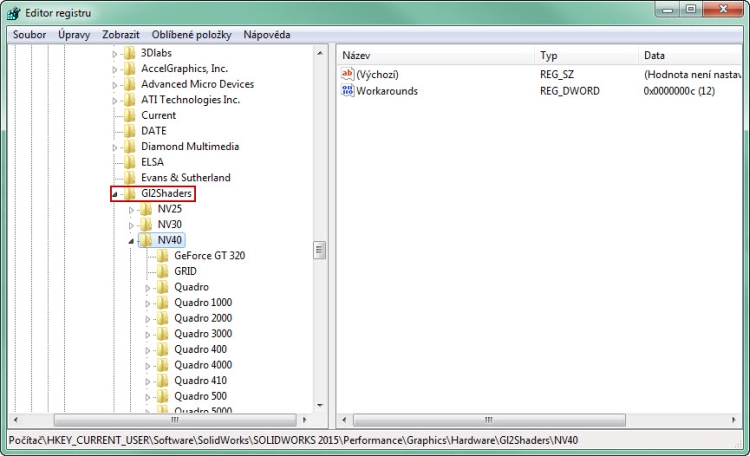Open the Úpravy menu

pos(74,34)
